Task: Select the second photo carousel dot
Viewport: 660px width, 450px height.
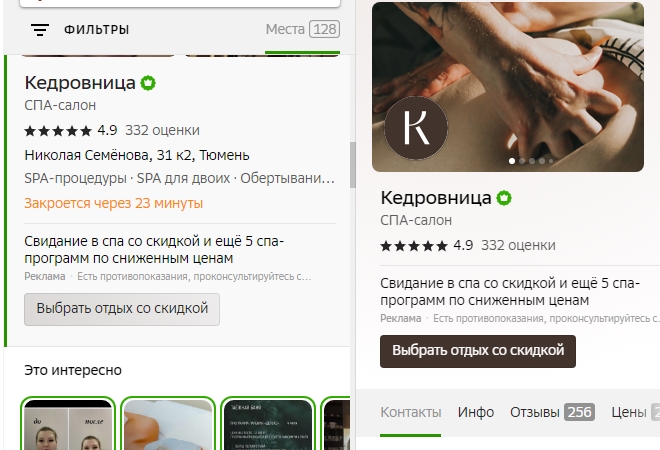Action: pyautogui.click(x=522, y=161)
